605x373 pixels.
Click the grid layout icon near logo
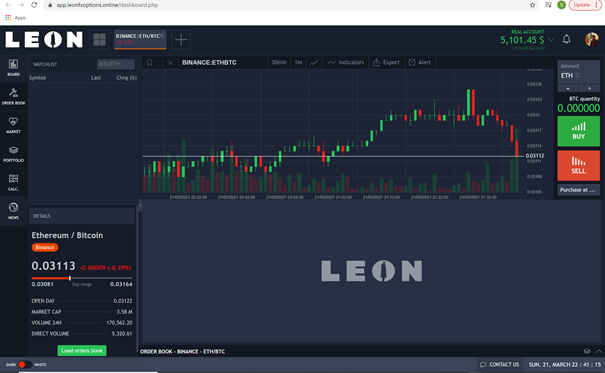[x=100, y=39]
